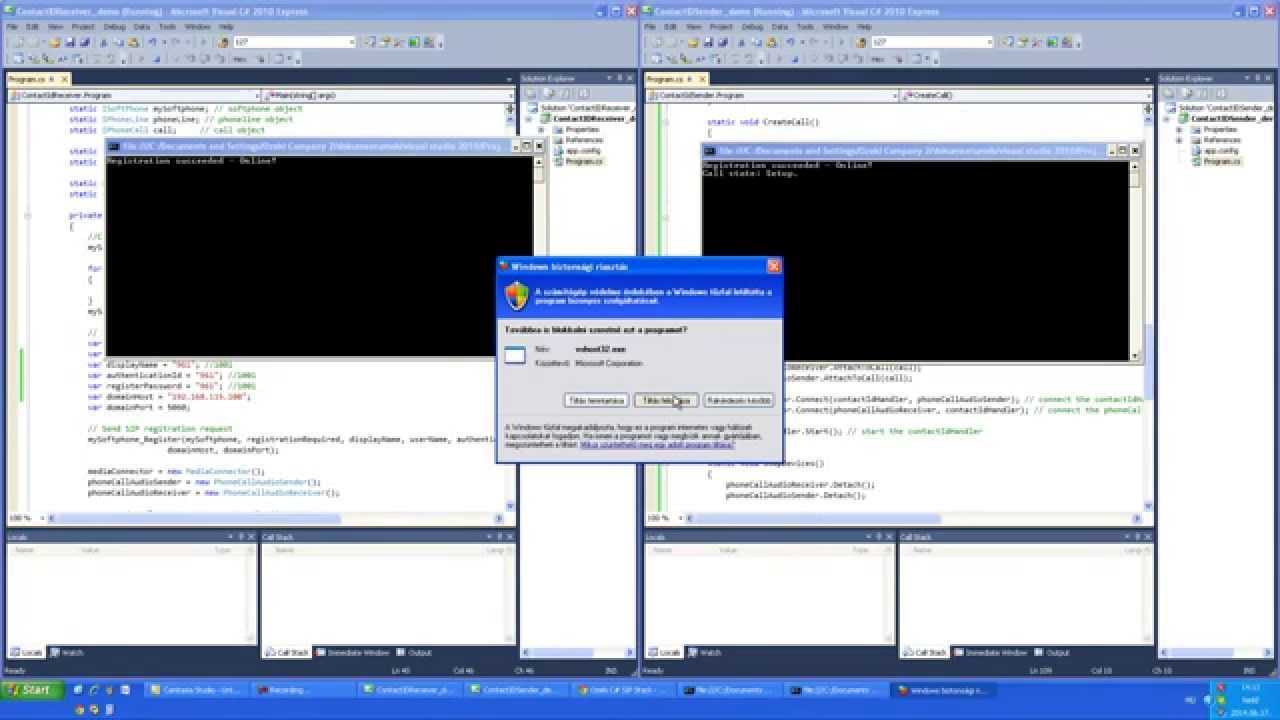This screenshot has width=1280, height=720.
Task: Switch to Output tab in Receiver window
Action: pos(414,652)
